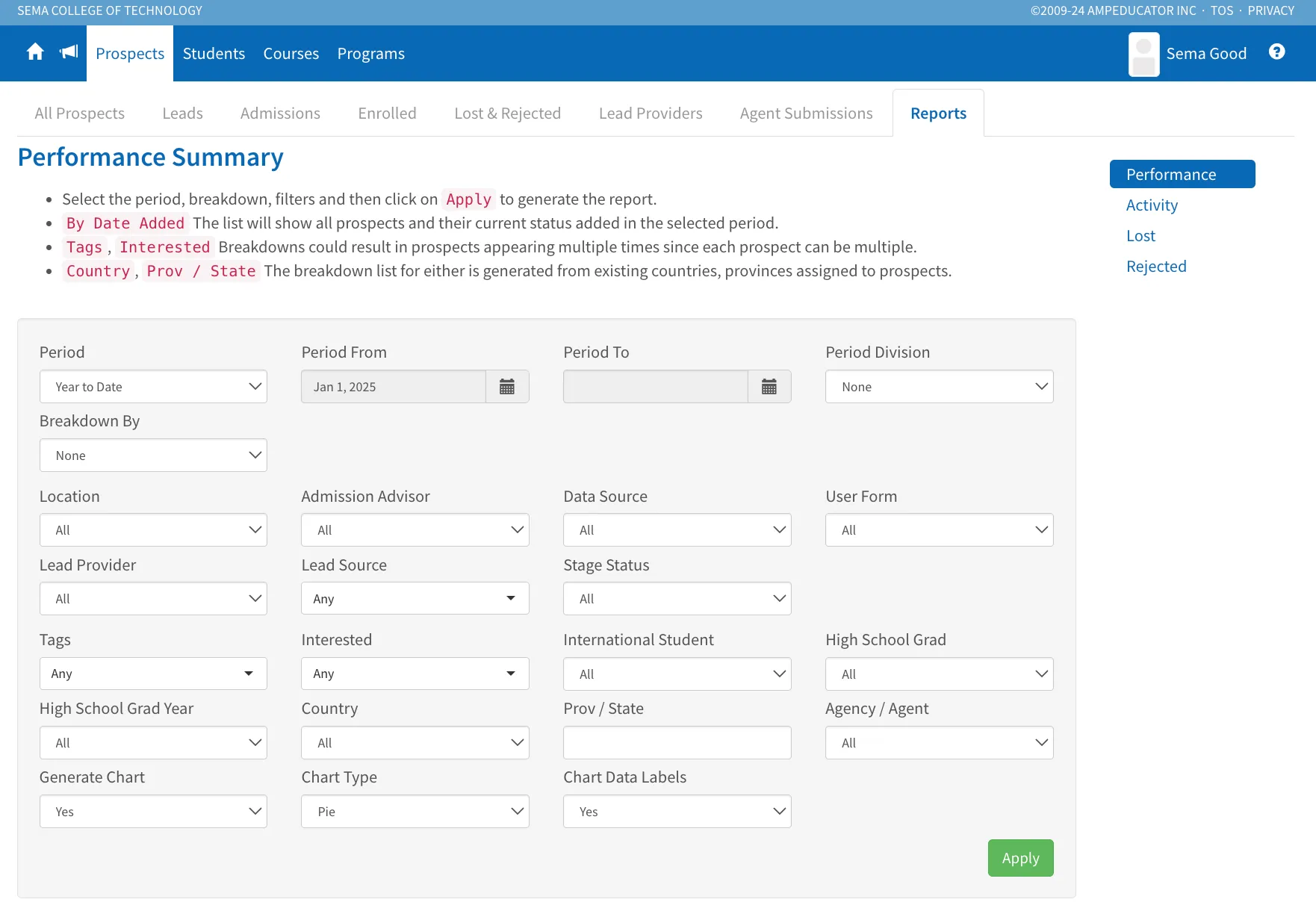Open the Admission Advisor dropdown
This screenshot has width=1316, height=911.
(415, 530)
